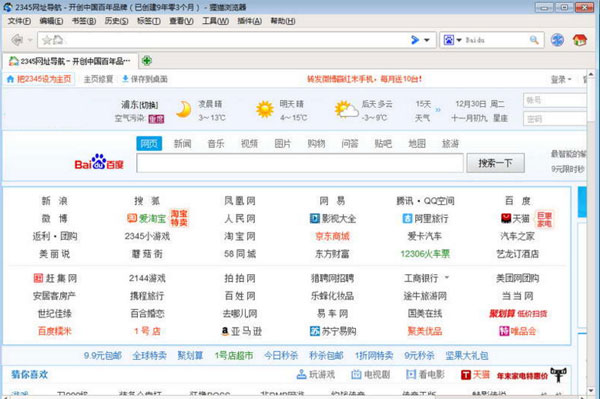Screen dimensions: 600x399
Task: Click the bookmark star icon in address bar
Action: (x=47, y=40)
